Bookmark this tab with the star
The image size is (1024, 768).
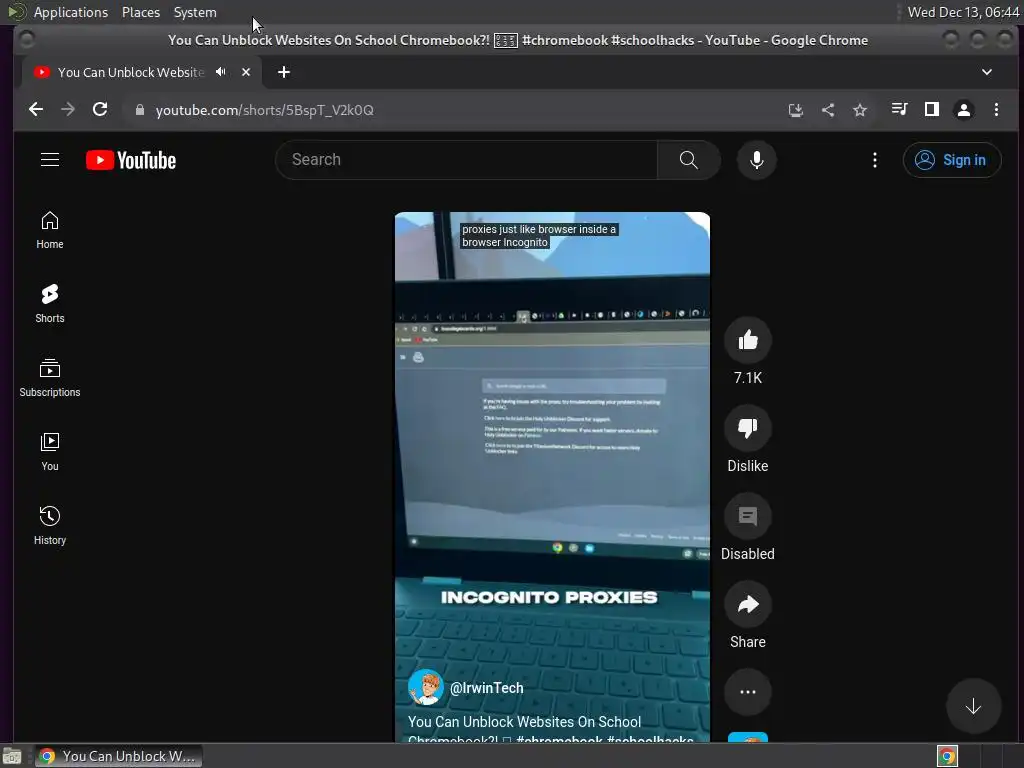[859, 110]
